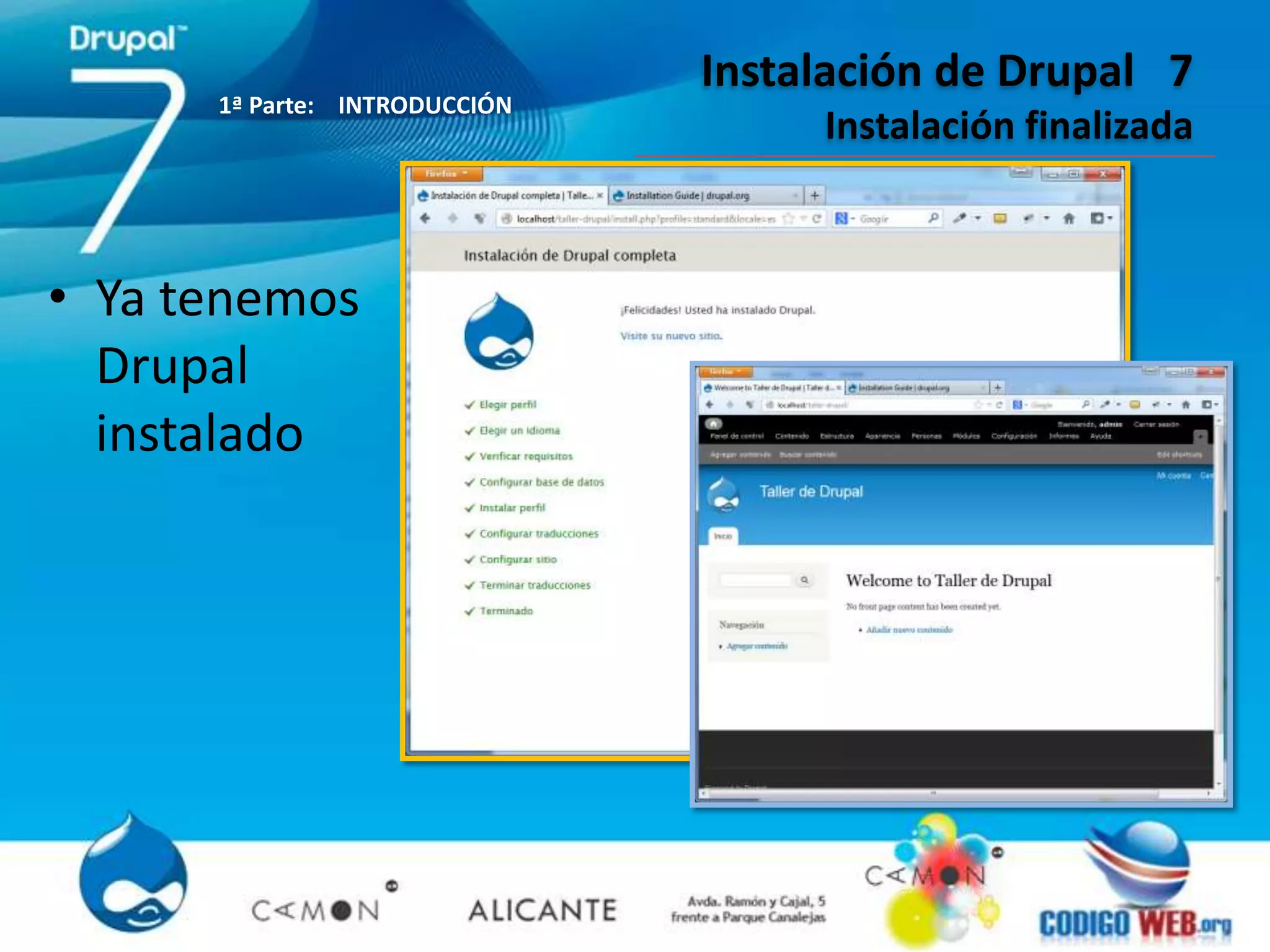1270x952 pixels.
Task: Open 'Estructura' in admin menu
Action: (837, 436)
